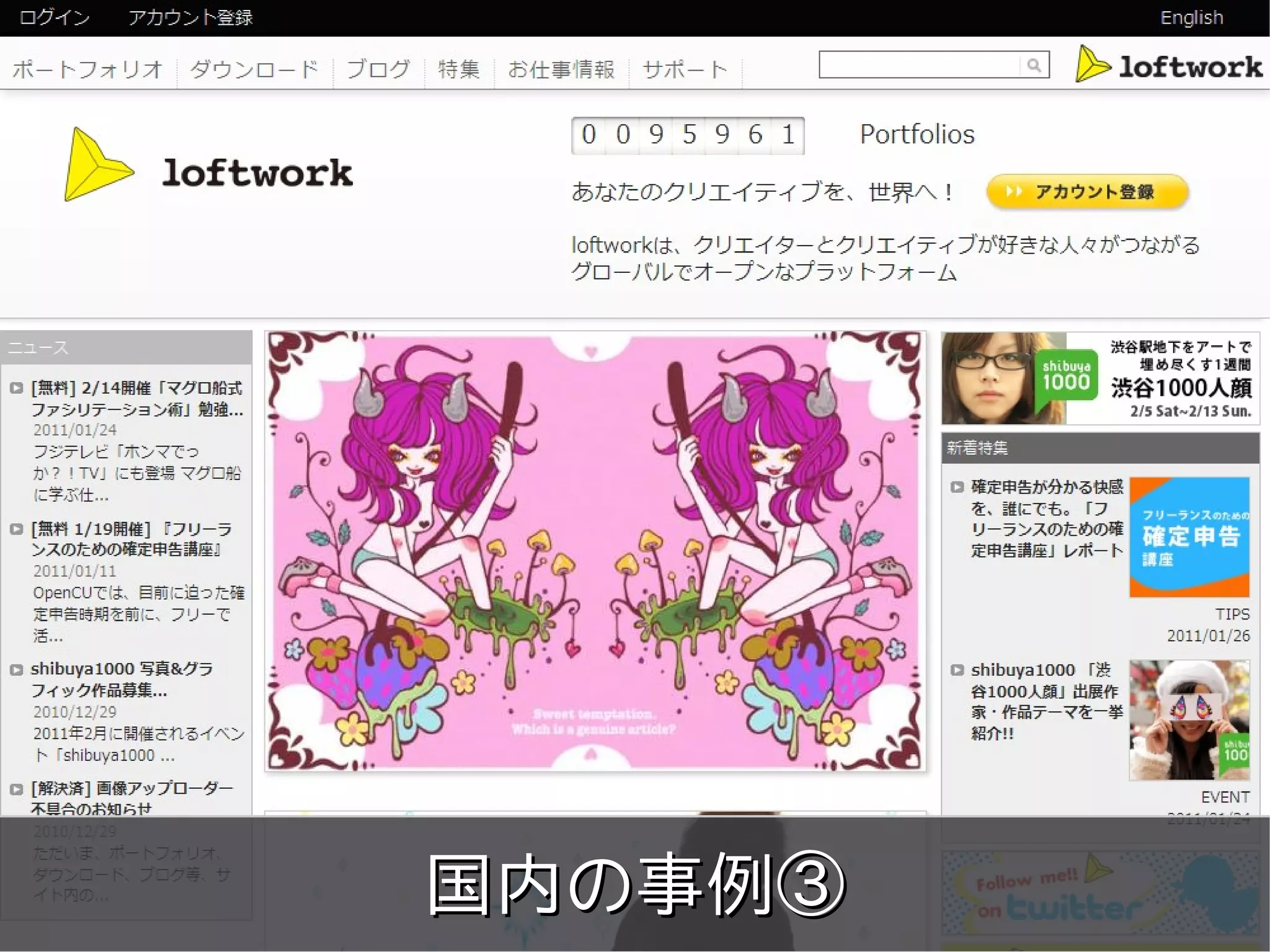Open the ポートフォリオ menu
1270x952 pixels.
87,69
